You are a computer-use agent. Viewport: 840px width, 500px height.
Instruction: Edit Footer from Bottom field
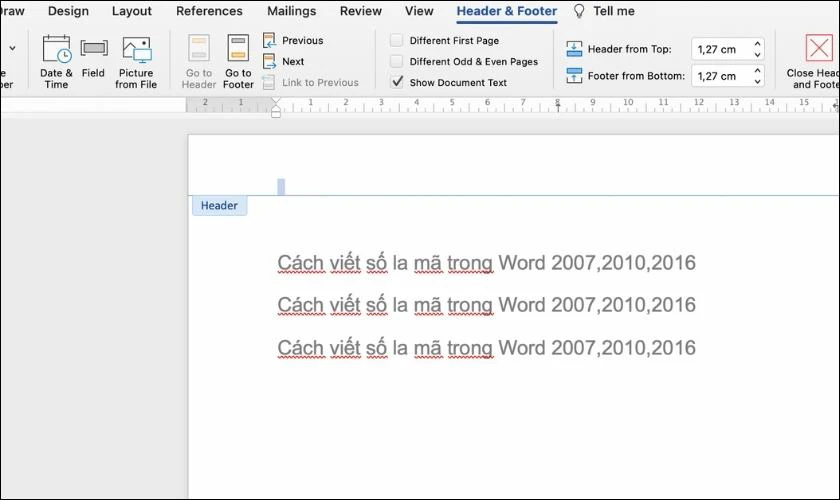click(721, 76)
